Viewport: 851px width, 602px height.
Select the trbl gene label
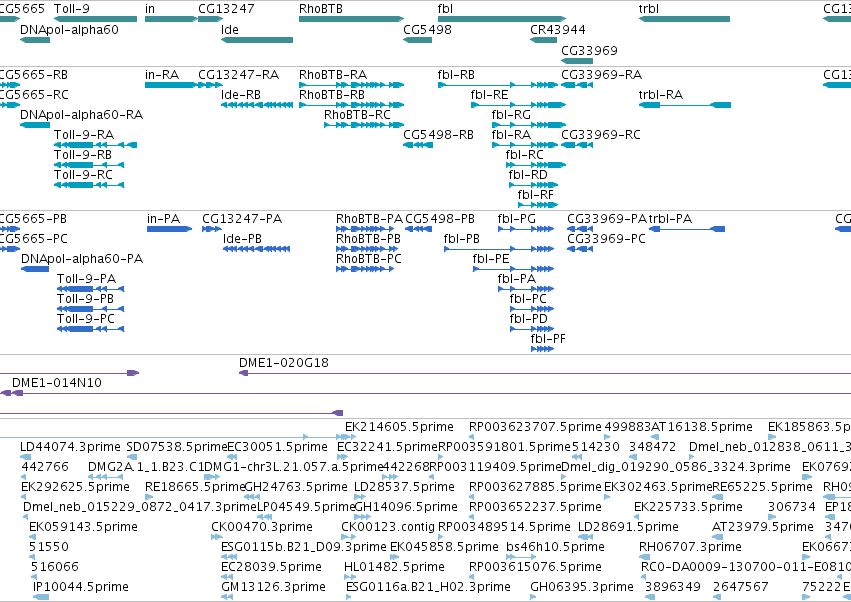(649, 9)
